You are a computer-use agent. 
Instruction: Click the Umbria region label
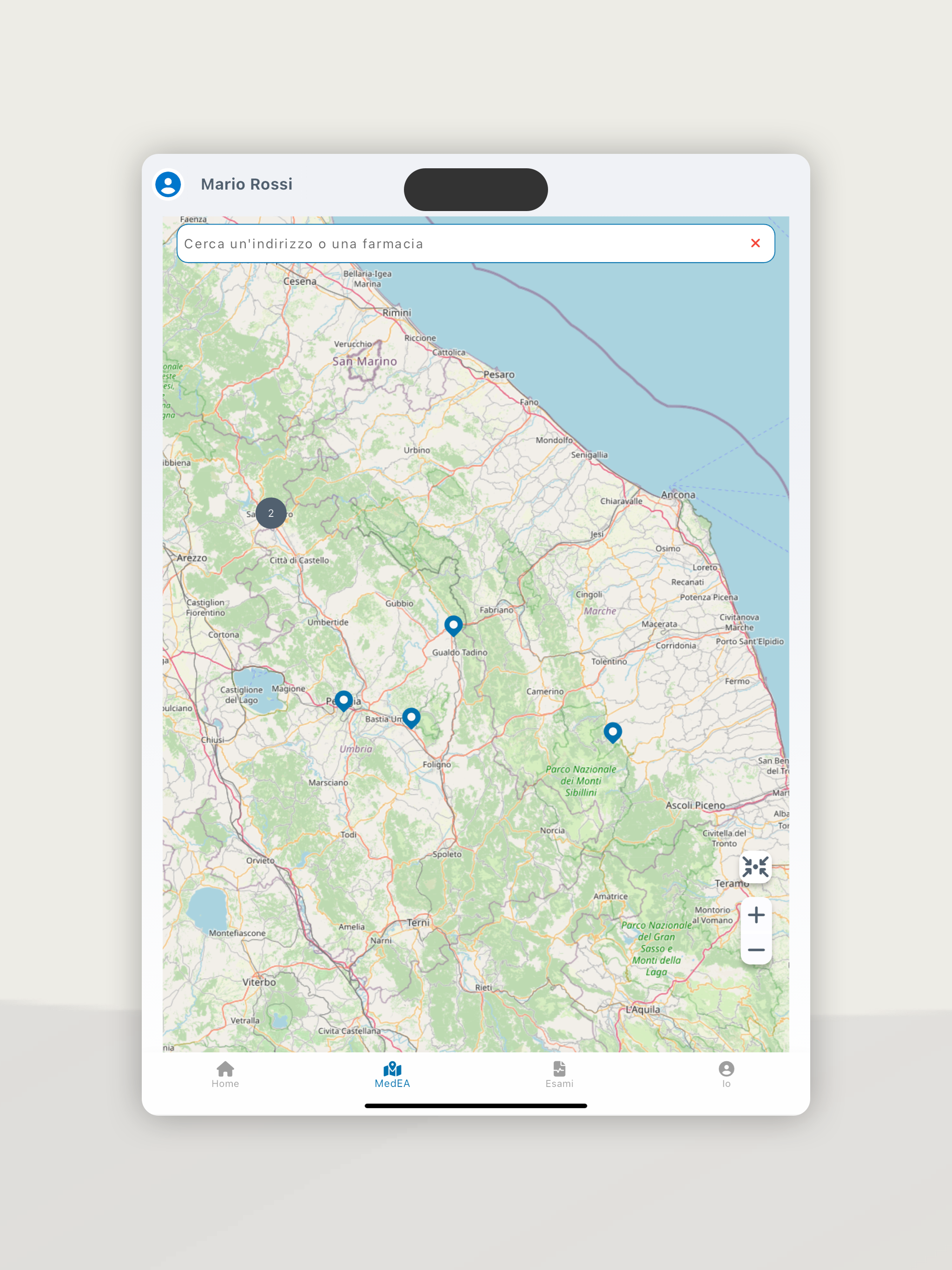(356, 749)
